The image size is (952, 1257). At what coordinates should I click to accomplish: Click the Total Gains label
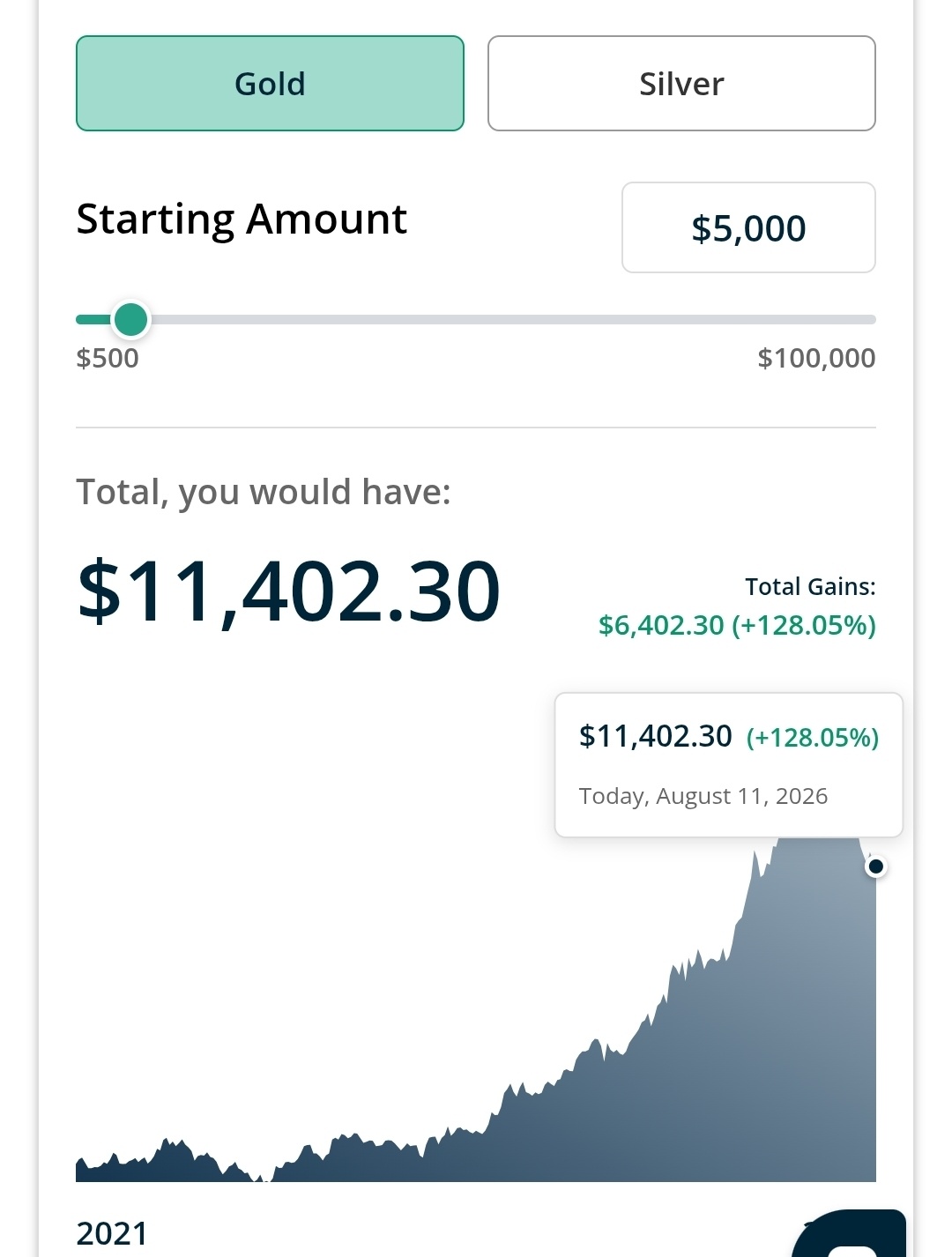pyautogui.click(x=810, y=586)
